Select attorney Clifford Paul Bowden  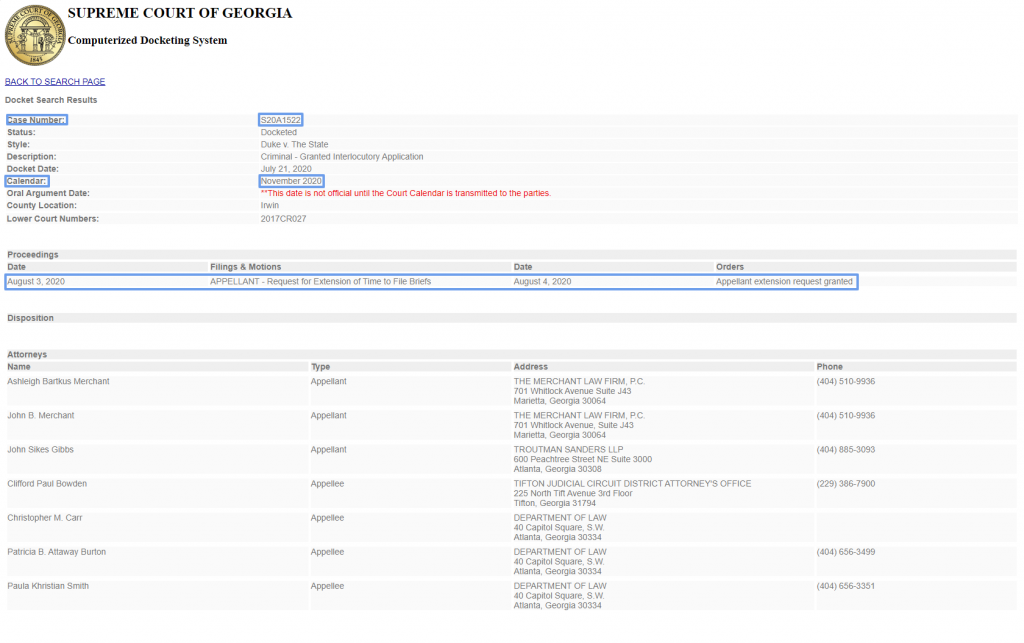click(47, 484)
